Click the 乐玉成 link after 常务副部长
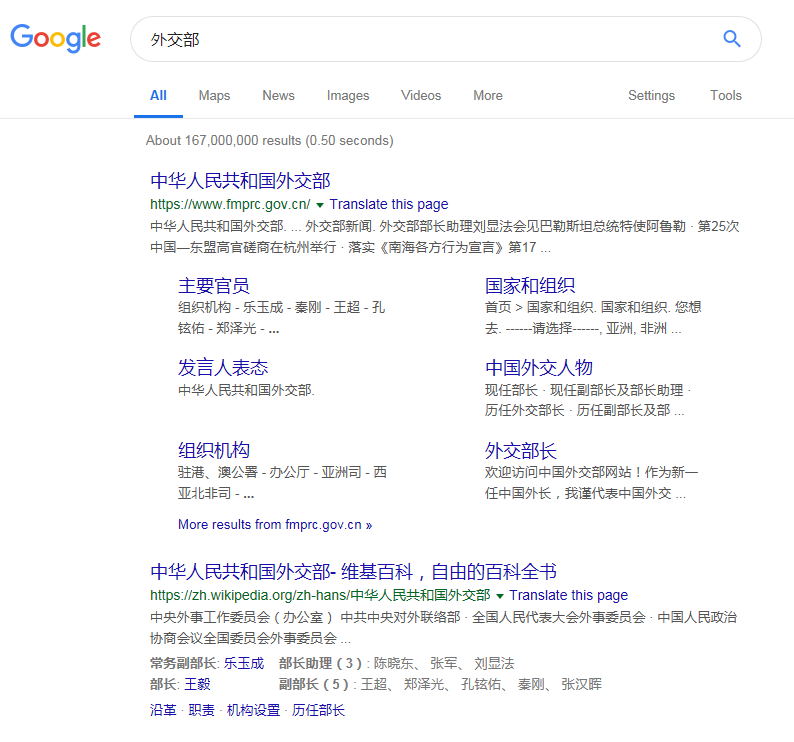 [244, 663]
